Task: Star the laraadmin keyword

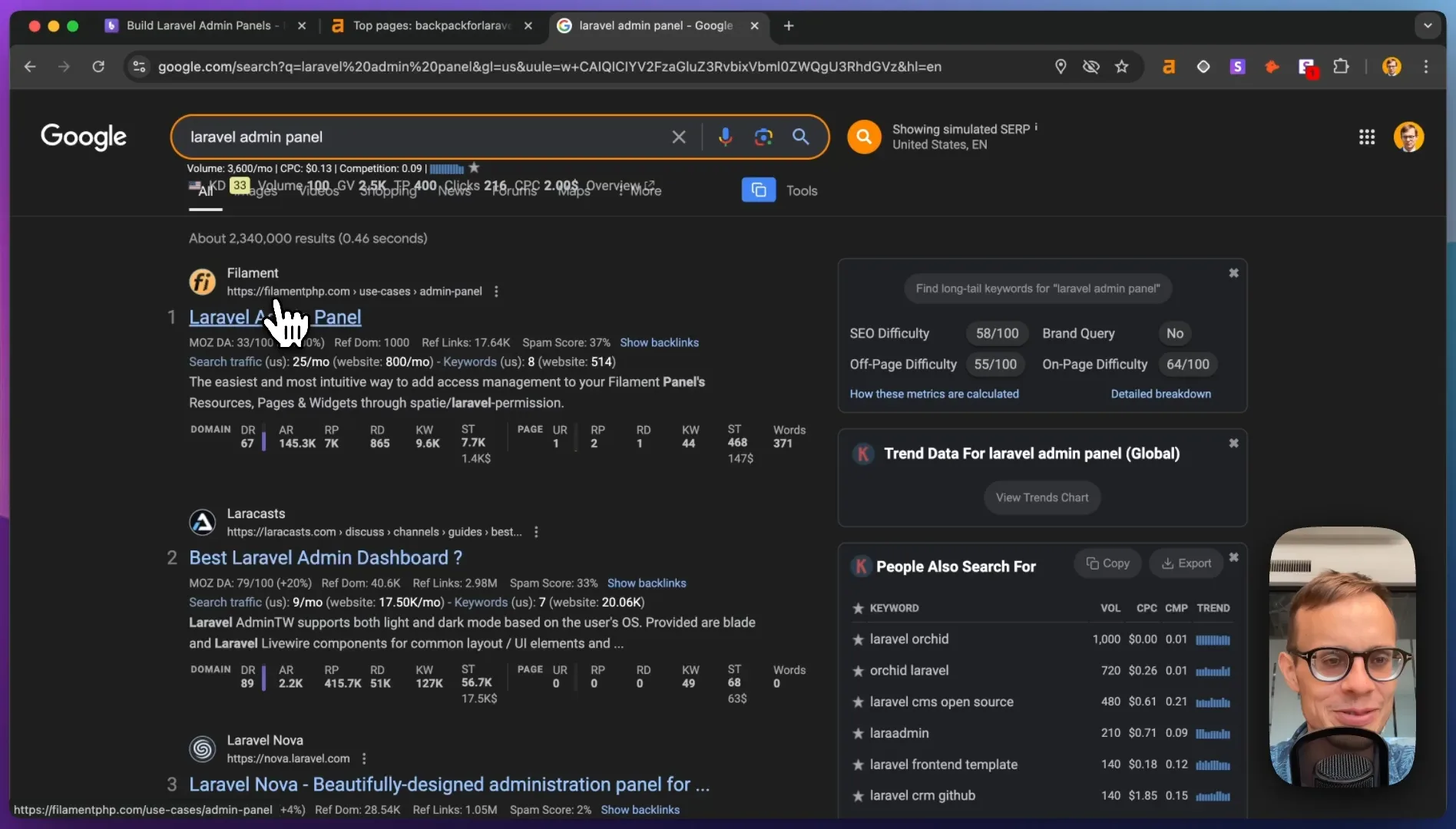Action: pyautogui.click(x=858, y=734)
